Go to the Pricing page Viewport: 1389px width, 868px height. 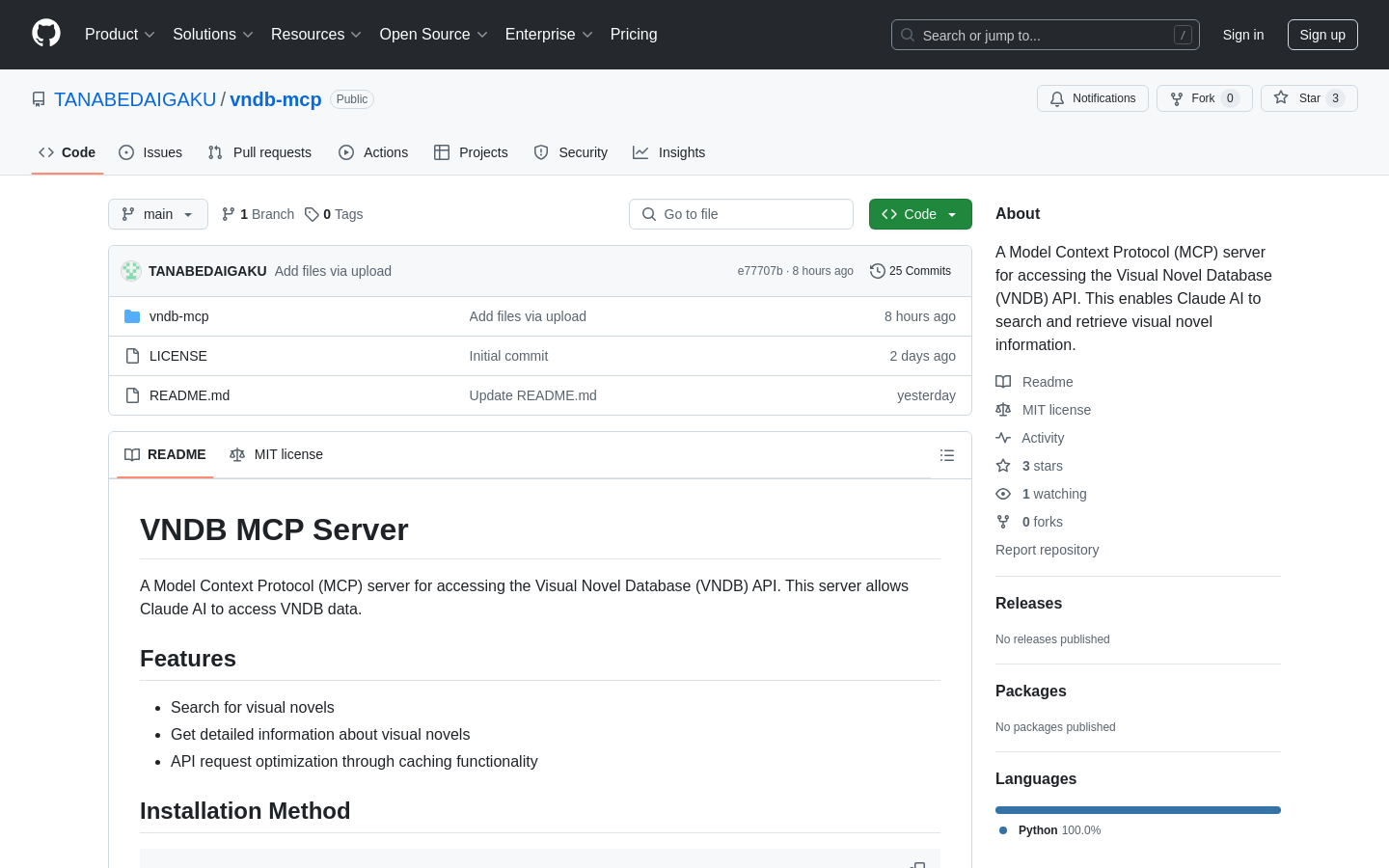tap(634, 35)
